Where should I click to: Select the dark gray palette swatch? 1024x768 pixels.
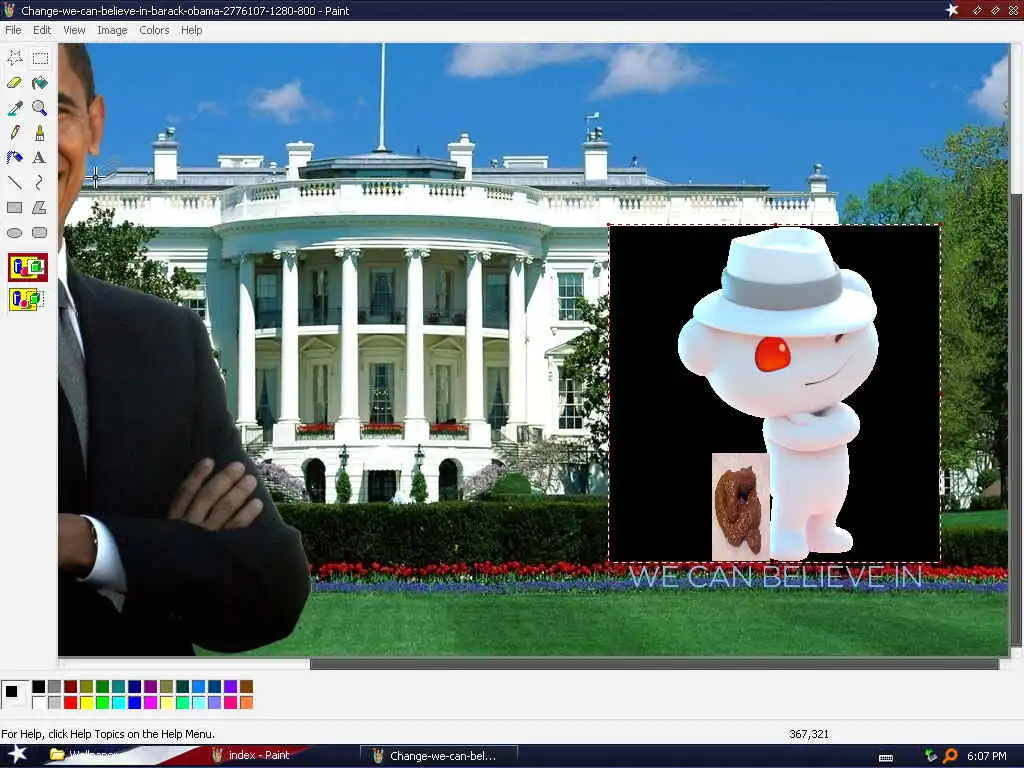tap(54, 686)
